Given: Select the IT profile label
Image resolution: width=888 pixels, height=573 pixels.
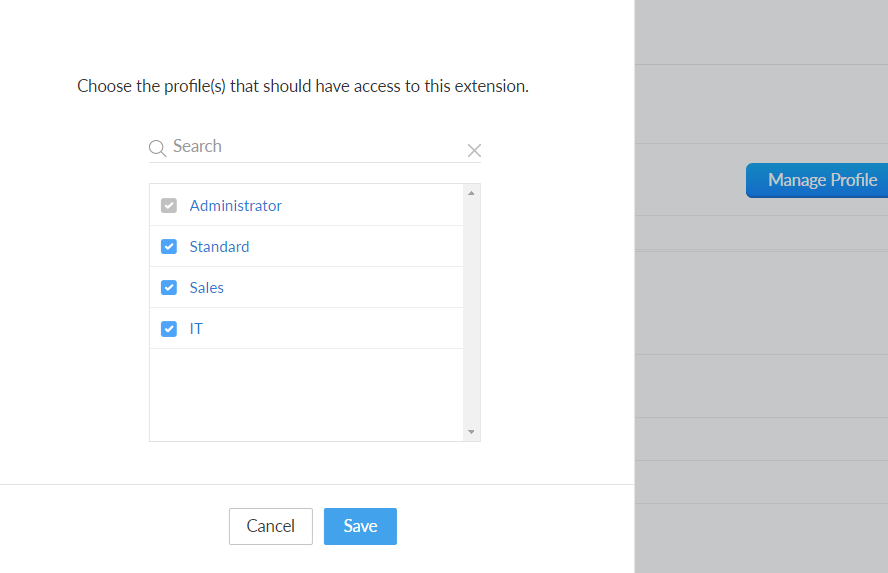Looking at the screenshot, I should [196, 328].
